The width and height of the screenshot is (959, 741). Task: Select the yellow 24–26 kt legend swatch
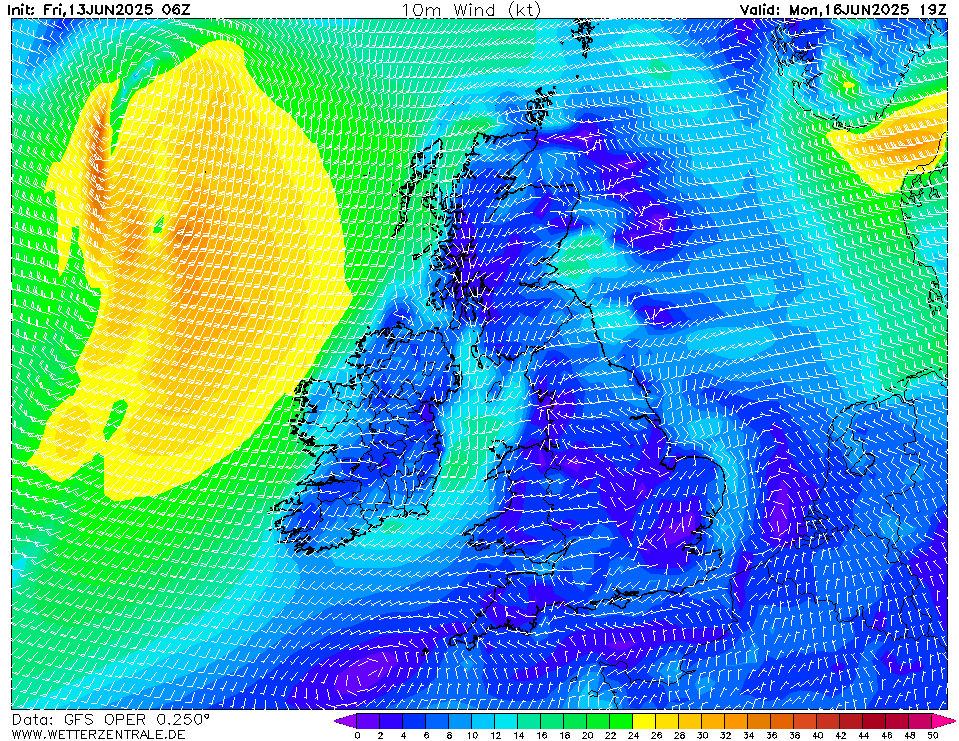click(645, 720)
